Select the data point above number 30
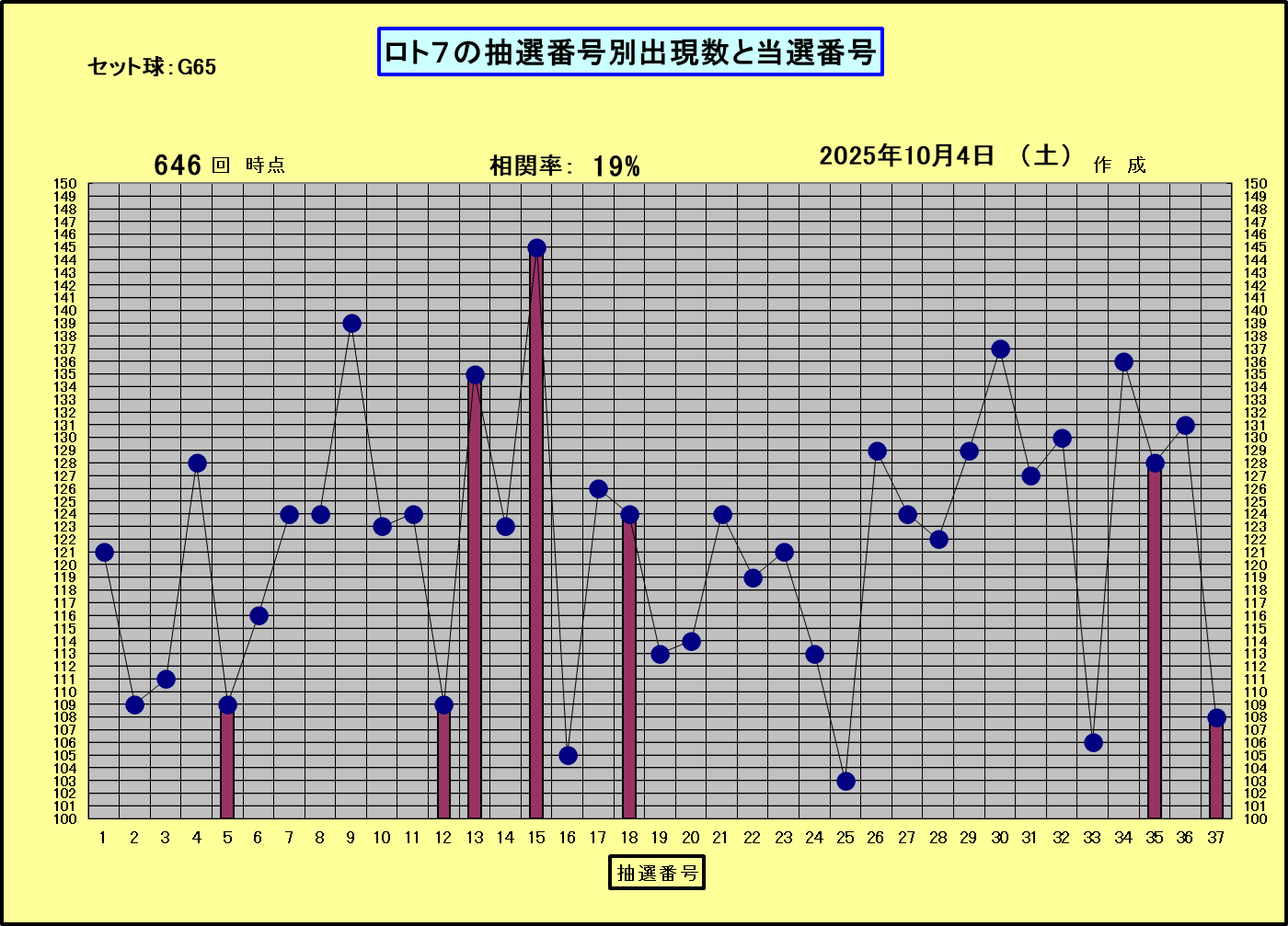This screenshot has height=926, width=1288. [1000, 349]
